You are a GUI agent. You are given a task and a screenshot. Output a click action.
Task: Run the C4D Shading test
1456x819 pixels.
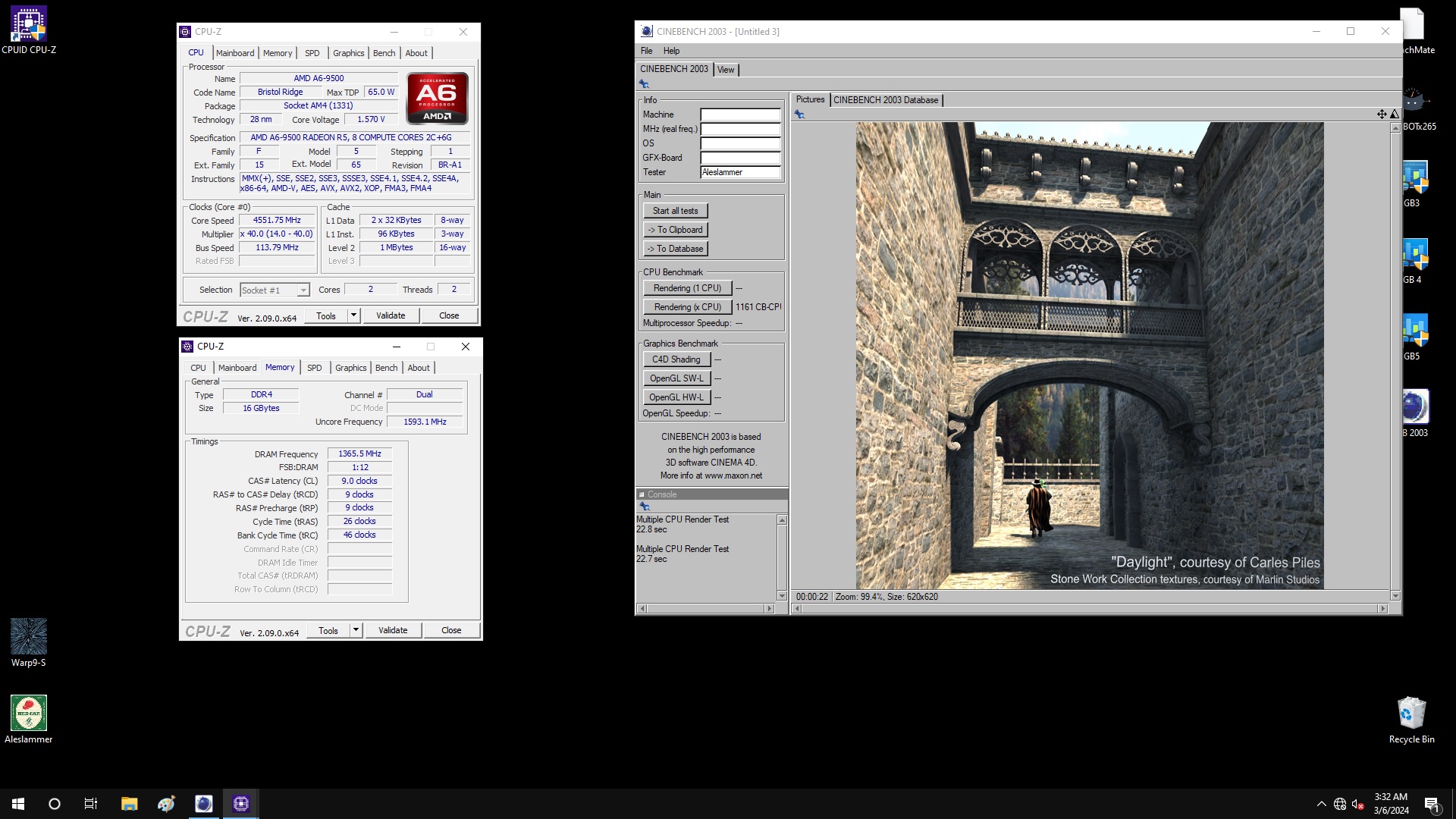pos(676,359)
